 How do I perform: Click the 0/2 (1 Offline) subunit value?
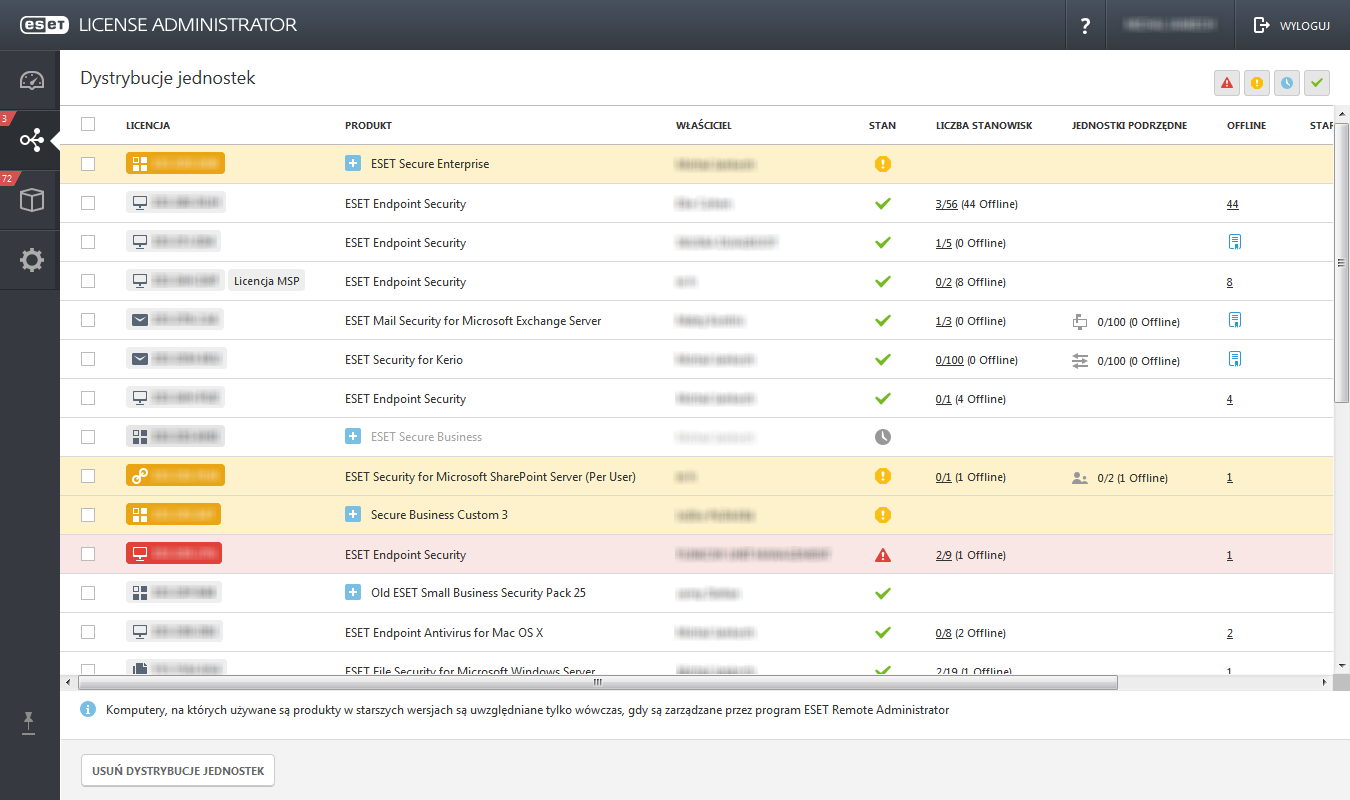1132,478
